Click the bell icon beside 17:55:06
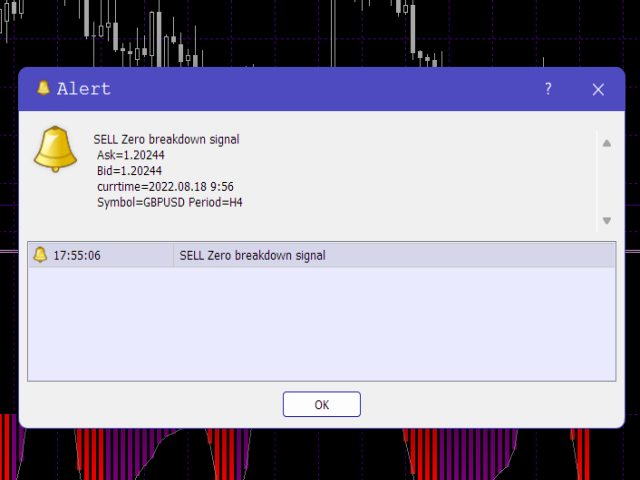The image size is (640, 480). [x=40, y=255]
